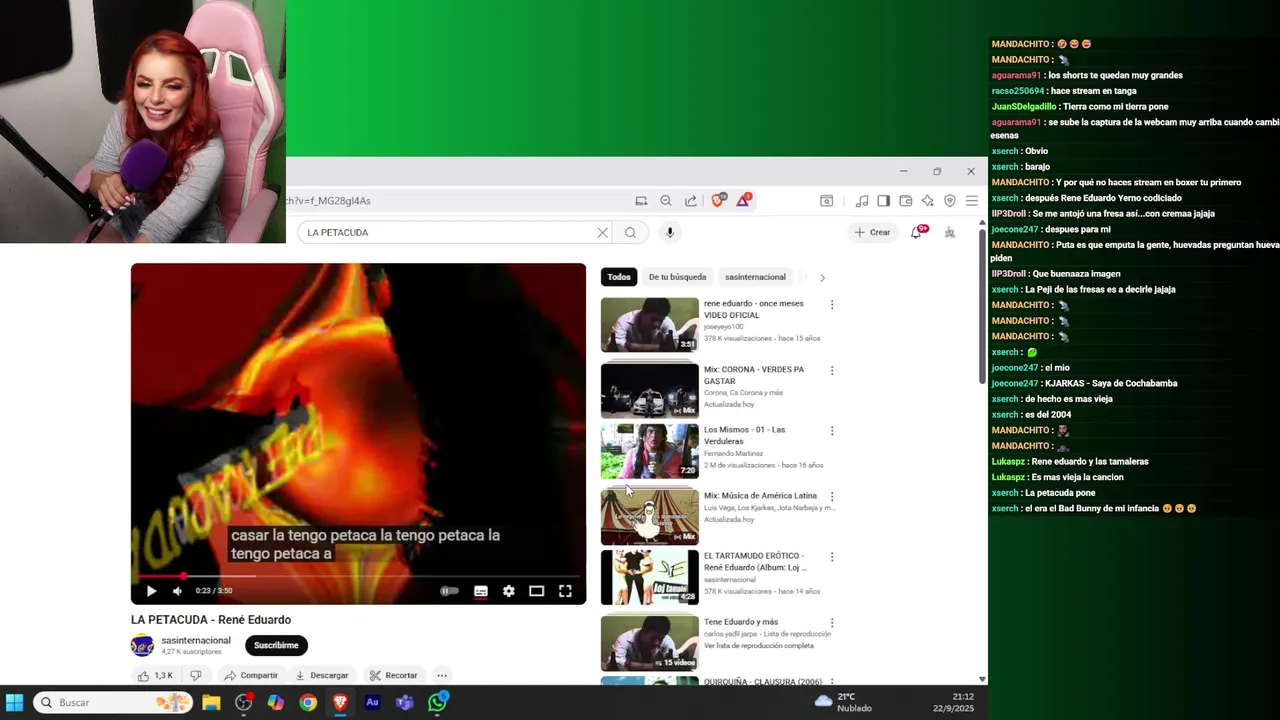Switch to theater mode view
Screen dimensions: 1280x720
coord(537,591)
